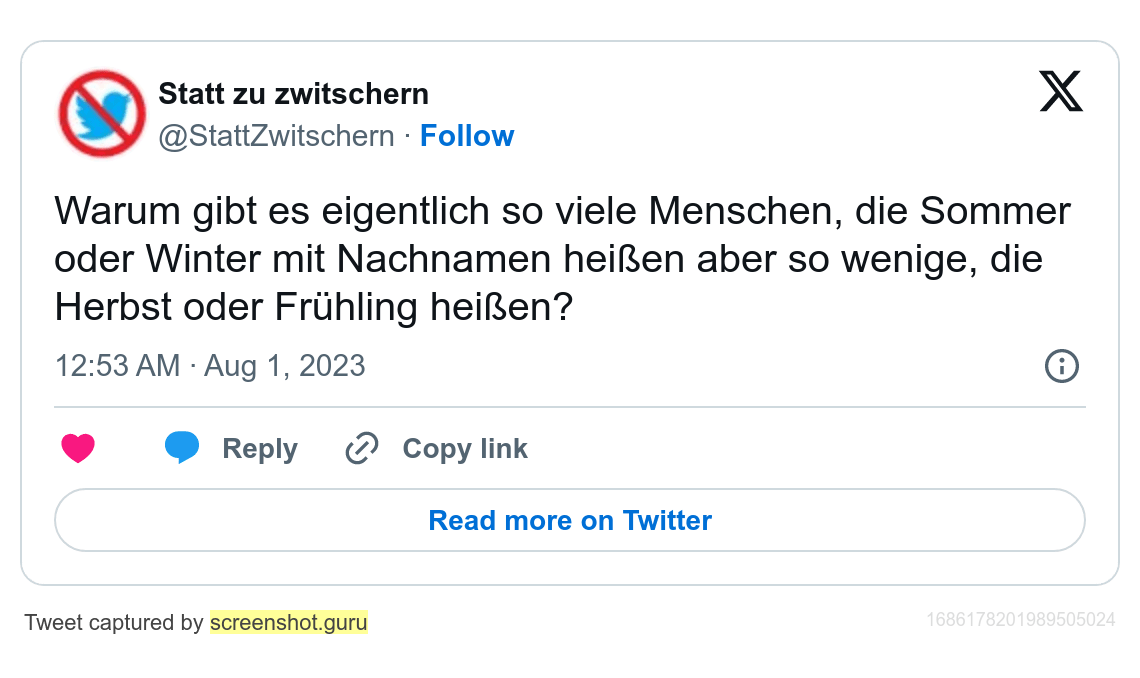Click the Reply text label
The height and width of the screenshot is (678, 1140).
point(260,449)
